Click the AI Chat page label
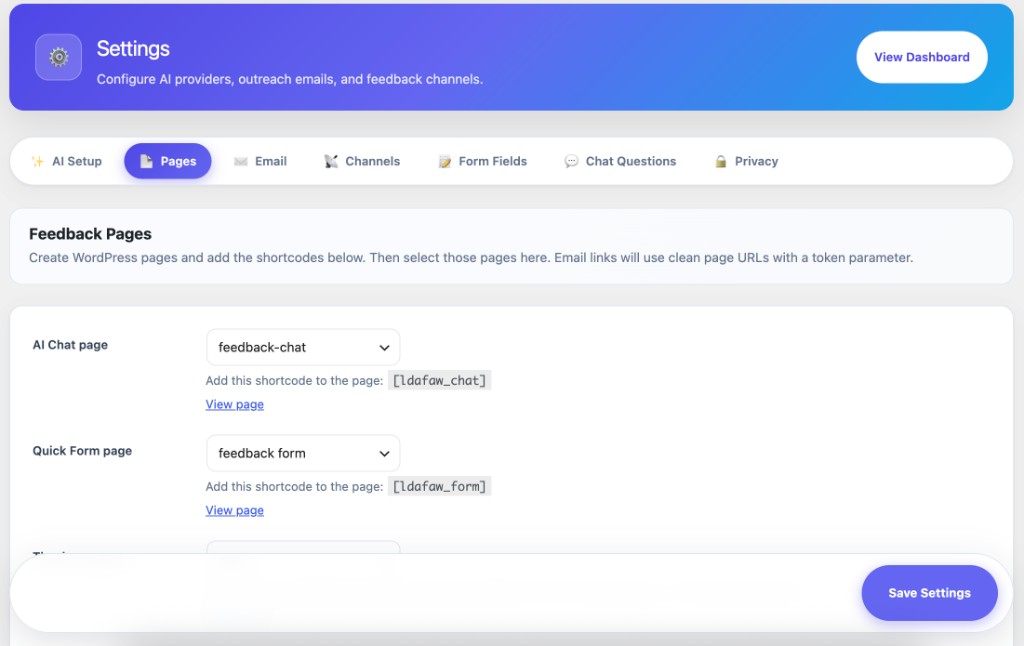This screenshot has width=1024, height=646. pos(71,345)
